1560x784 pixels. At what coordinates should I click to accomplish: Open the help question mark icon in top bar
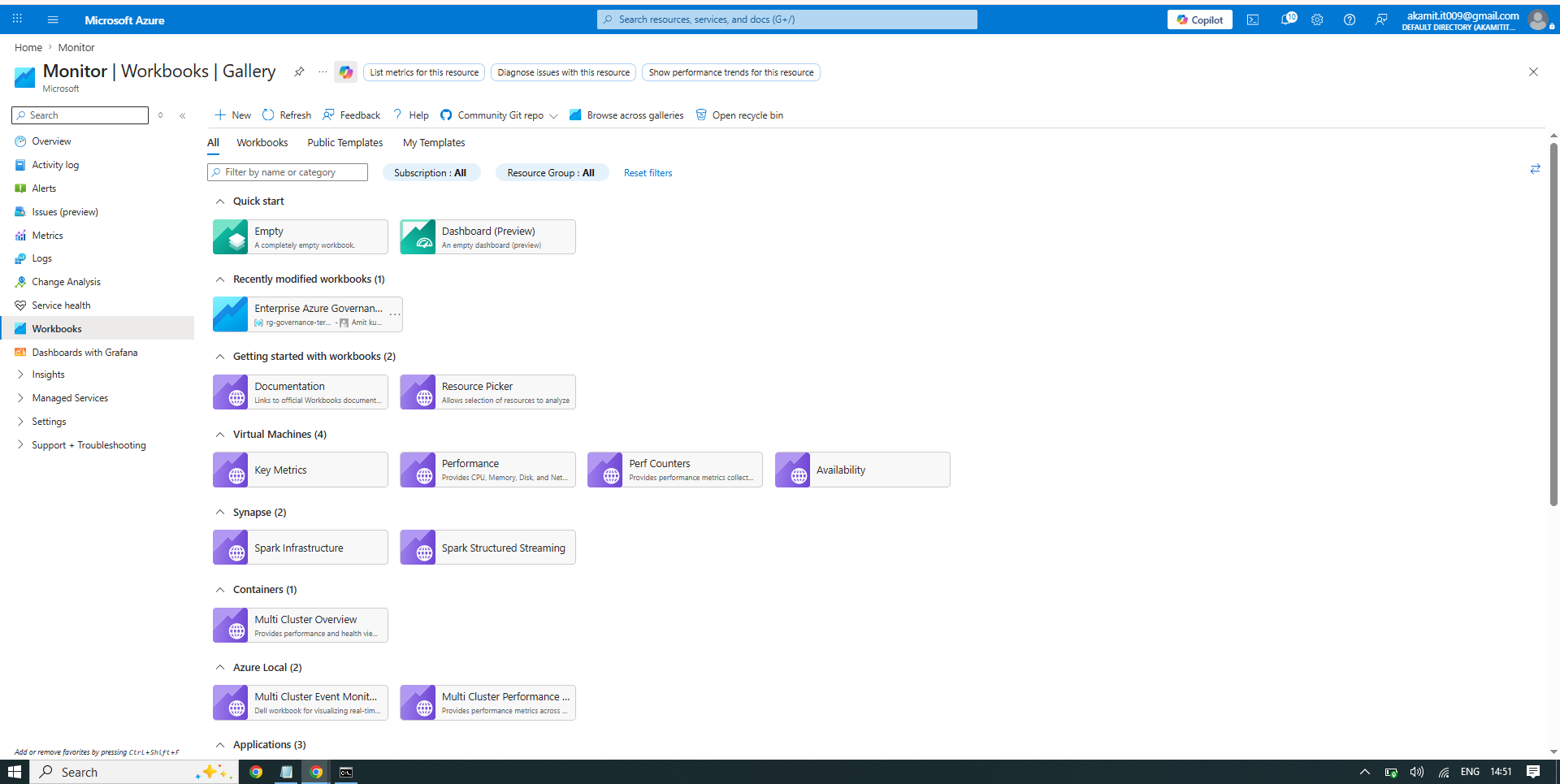1350,19
